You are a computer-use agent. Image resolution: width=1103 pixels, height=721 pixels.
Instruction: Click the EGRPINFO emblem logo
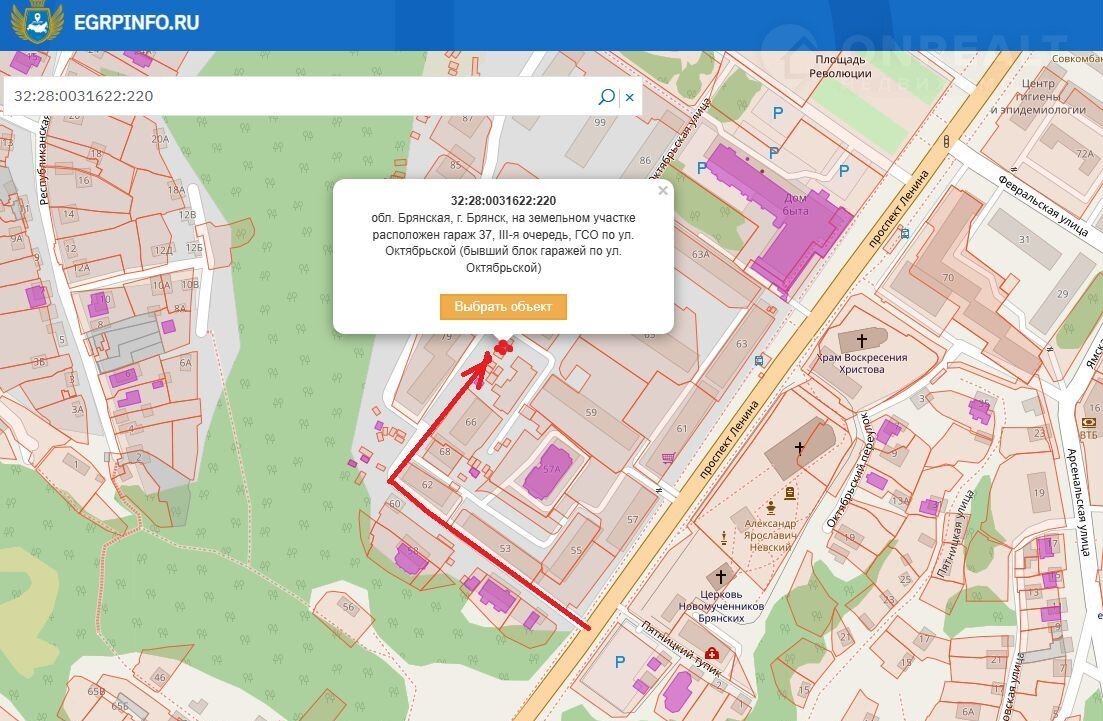(x=37, y=23)
